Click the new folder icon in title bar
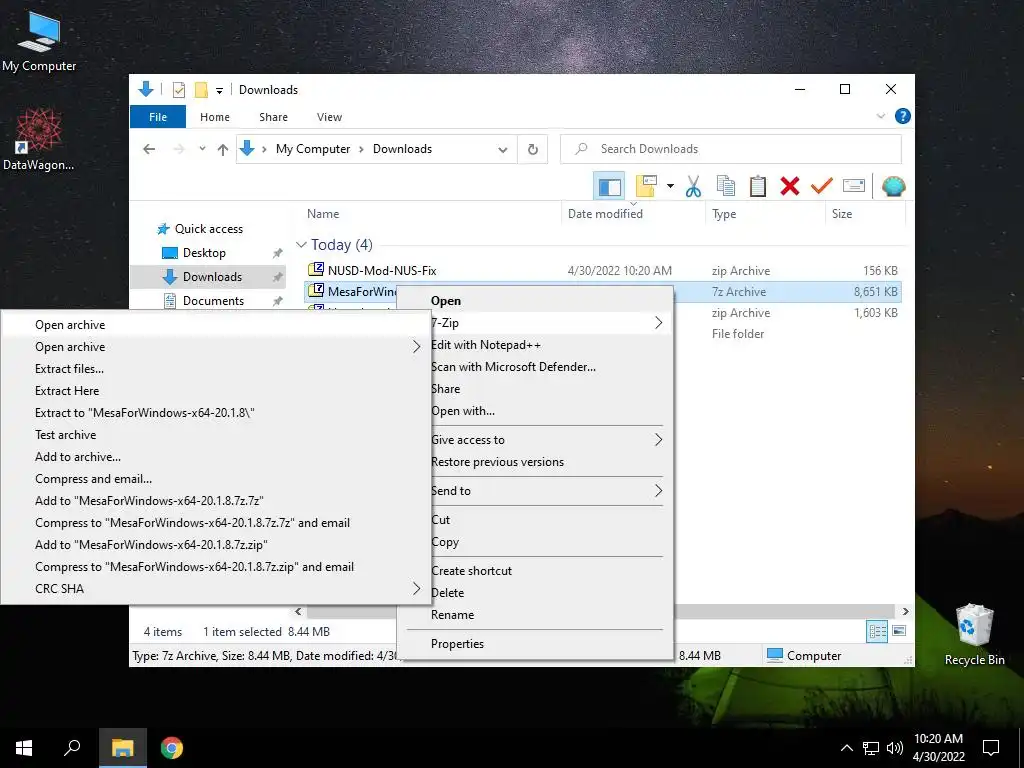Viewport: 1024px width, 768px height. tap(201, 90)
